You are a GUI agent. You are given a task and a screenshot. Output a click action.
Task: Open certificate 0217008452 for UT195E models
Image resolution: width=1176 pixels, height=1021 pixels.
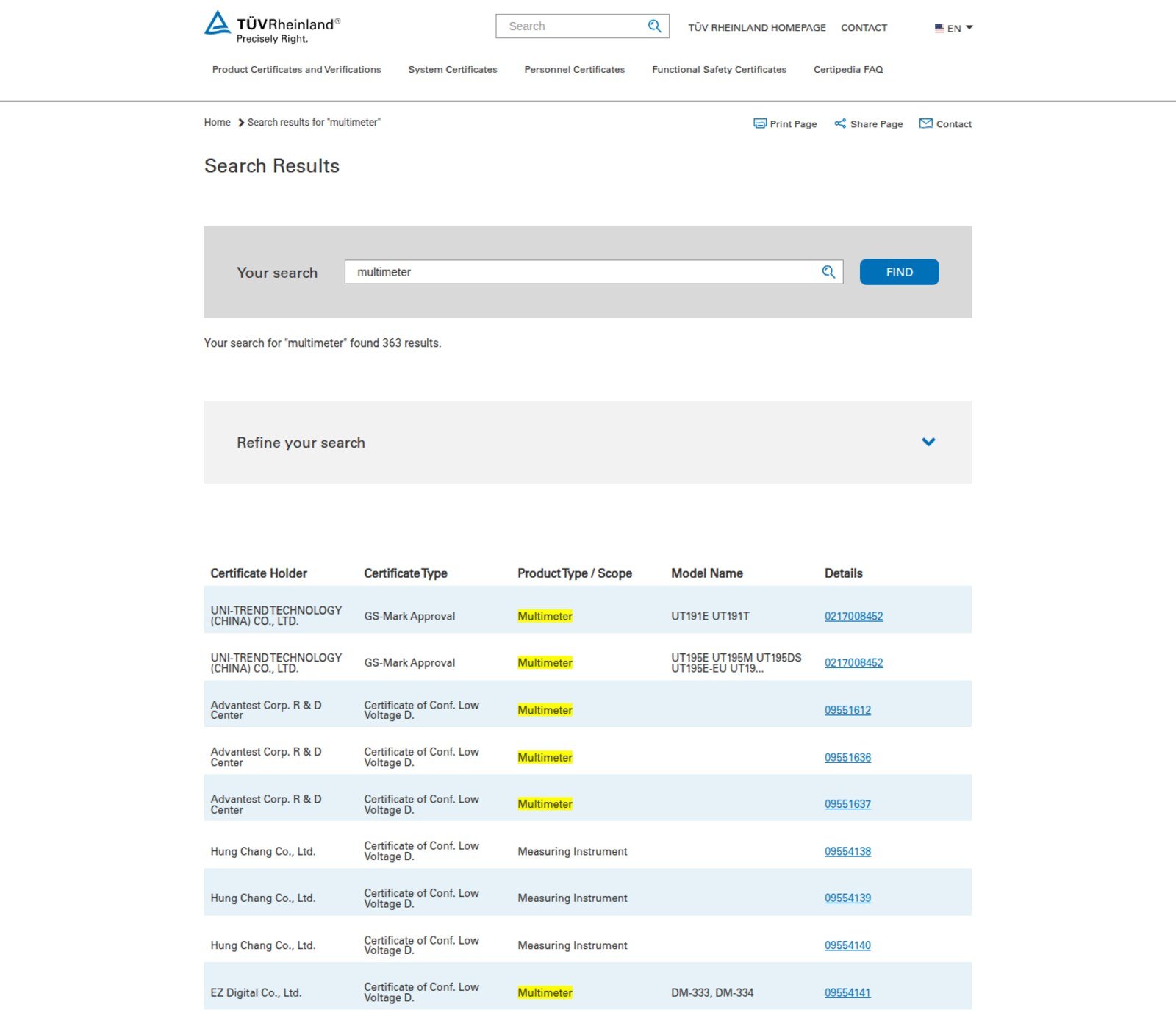click(853, 663)
